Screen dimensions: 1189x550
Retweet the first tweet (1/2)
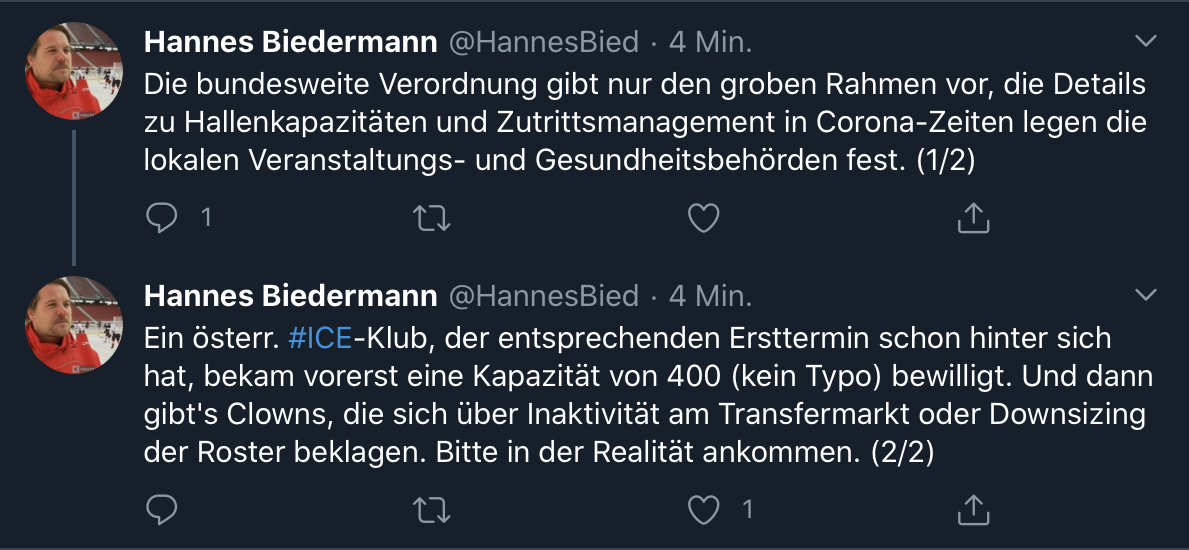tap(431, 217)
